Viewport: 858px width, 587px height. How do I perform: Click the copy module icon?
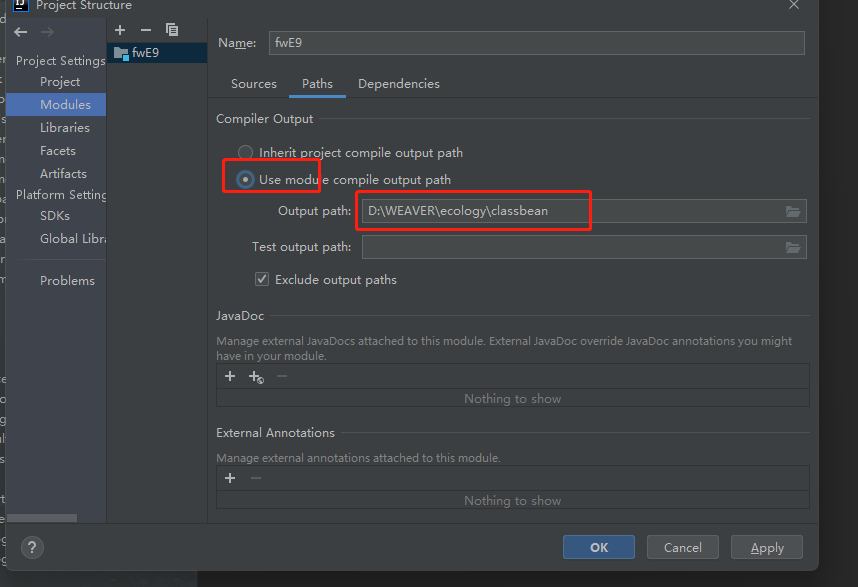[172, 30]
